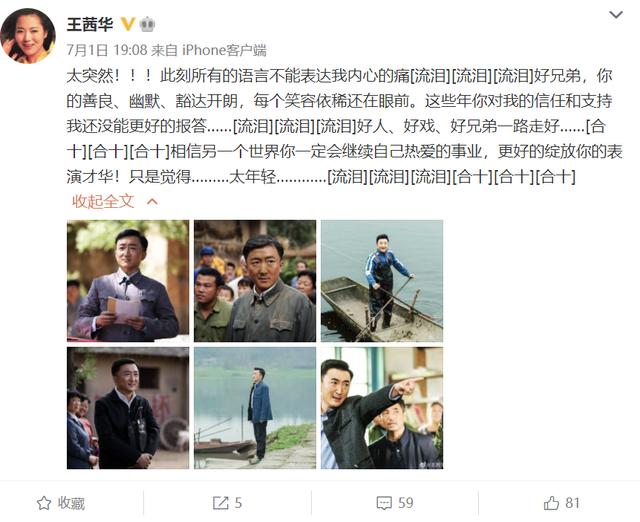This screenshot has width=640, height=522.
Task: Click the robot badge icon beside the username
Action: point(147,24)
